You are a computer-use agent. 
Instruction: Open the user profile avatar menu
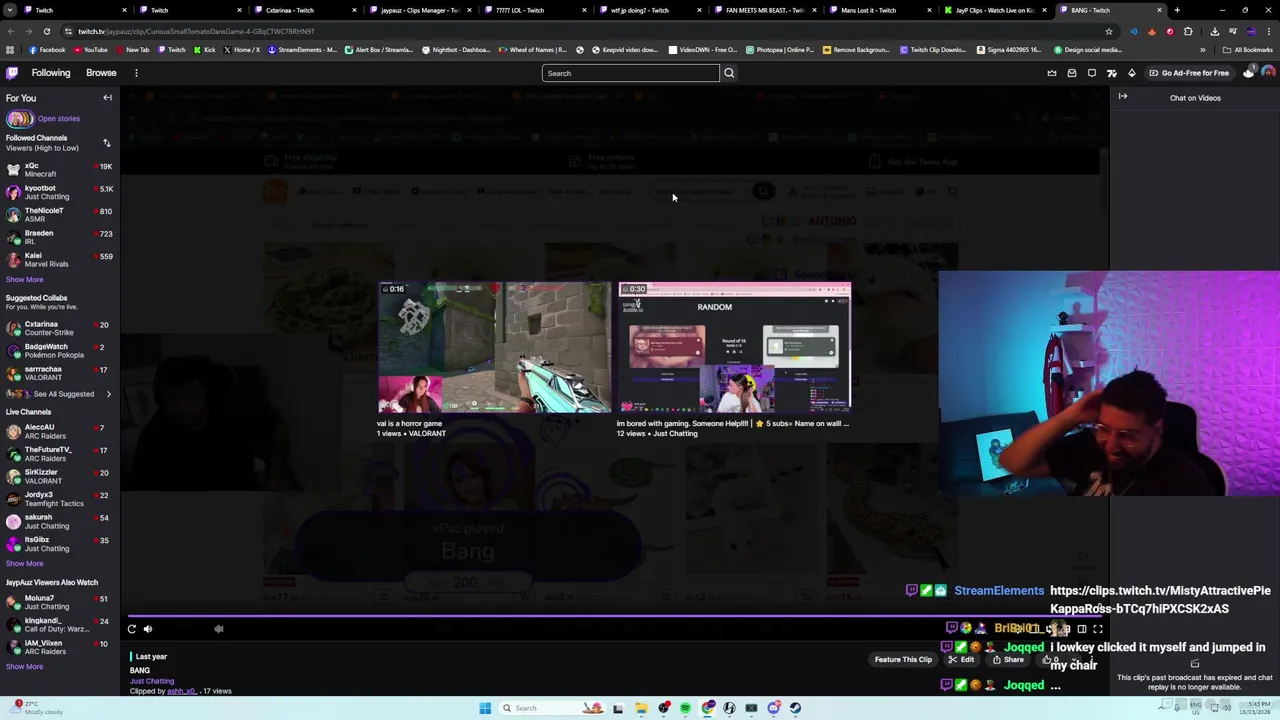(x=1268, y=73)
